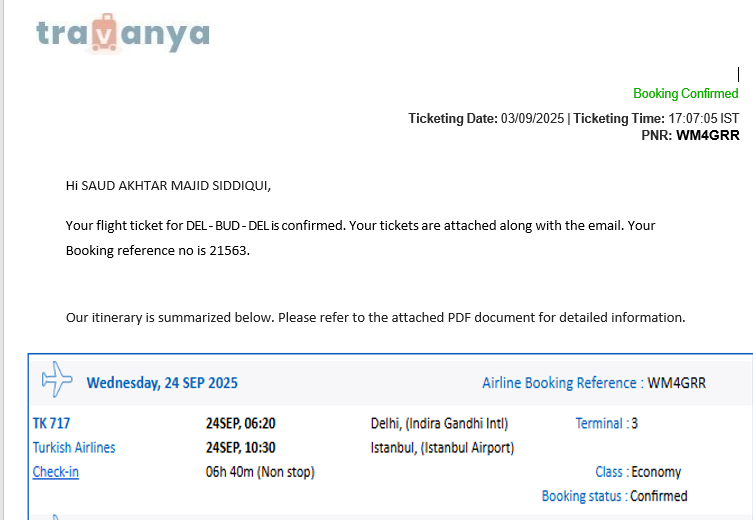The image size is (753, 520).
Task: Click the departure time 24SEP, 06:20
Action: click(241, 423)
